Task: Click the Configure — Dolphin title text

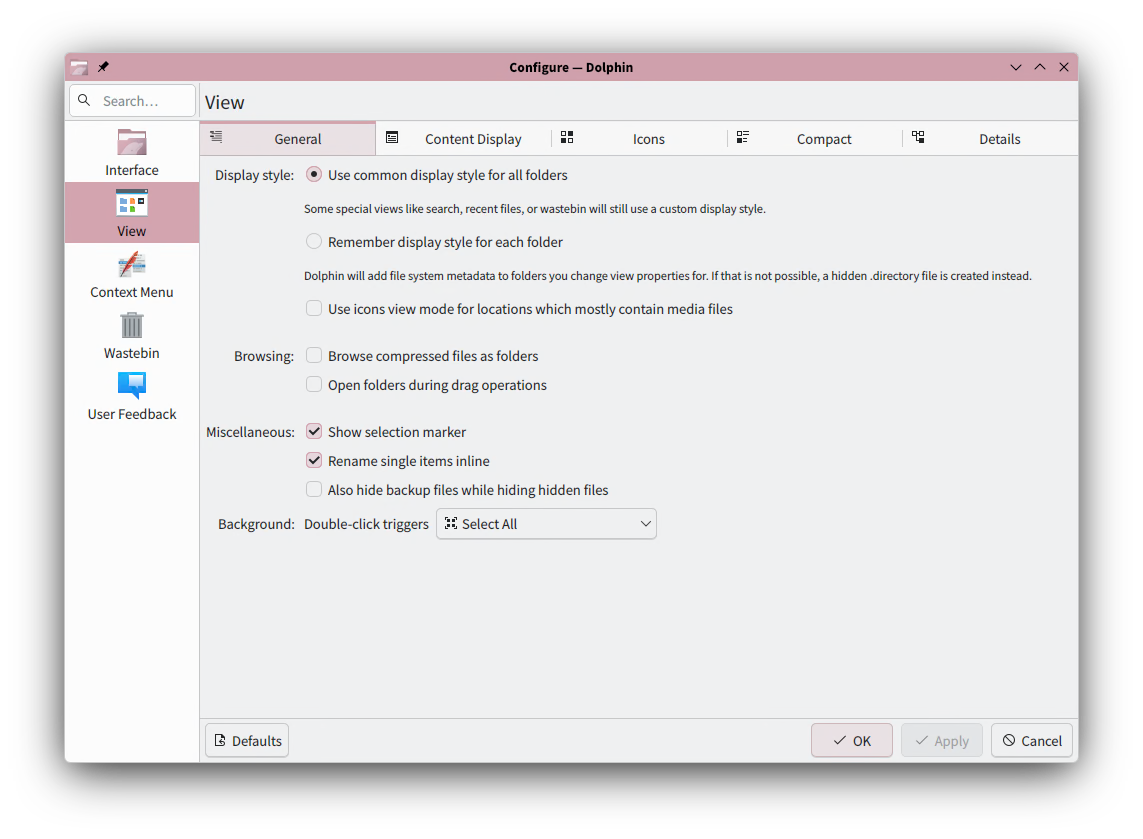Action: click(x=571, y=67)
